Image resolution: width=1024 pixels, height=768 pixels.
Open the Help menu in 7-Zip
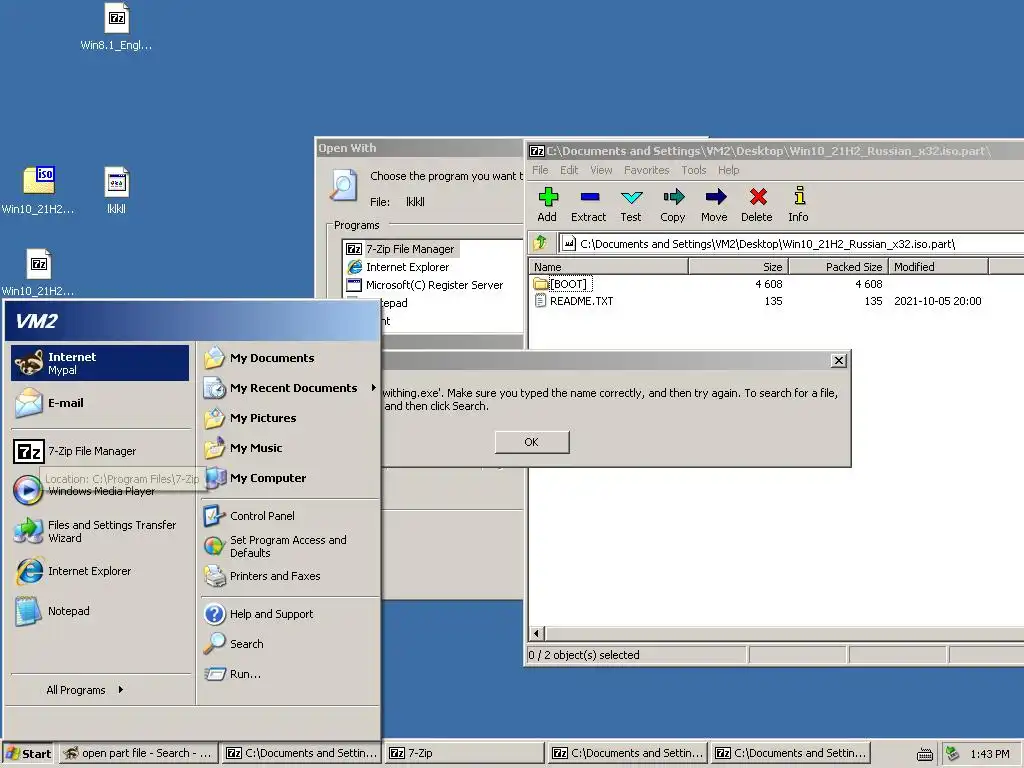pyautogui.click(x=729, y=170)
